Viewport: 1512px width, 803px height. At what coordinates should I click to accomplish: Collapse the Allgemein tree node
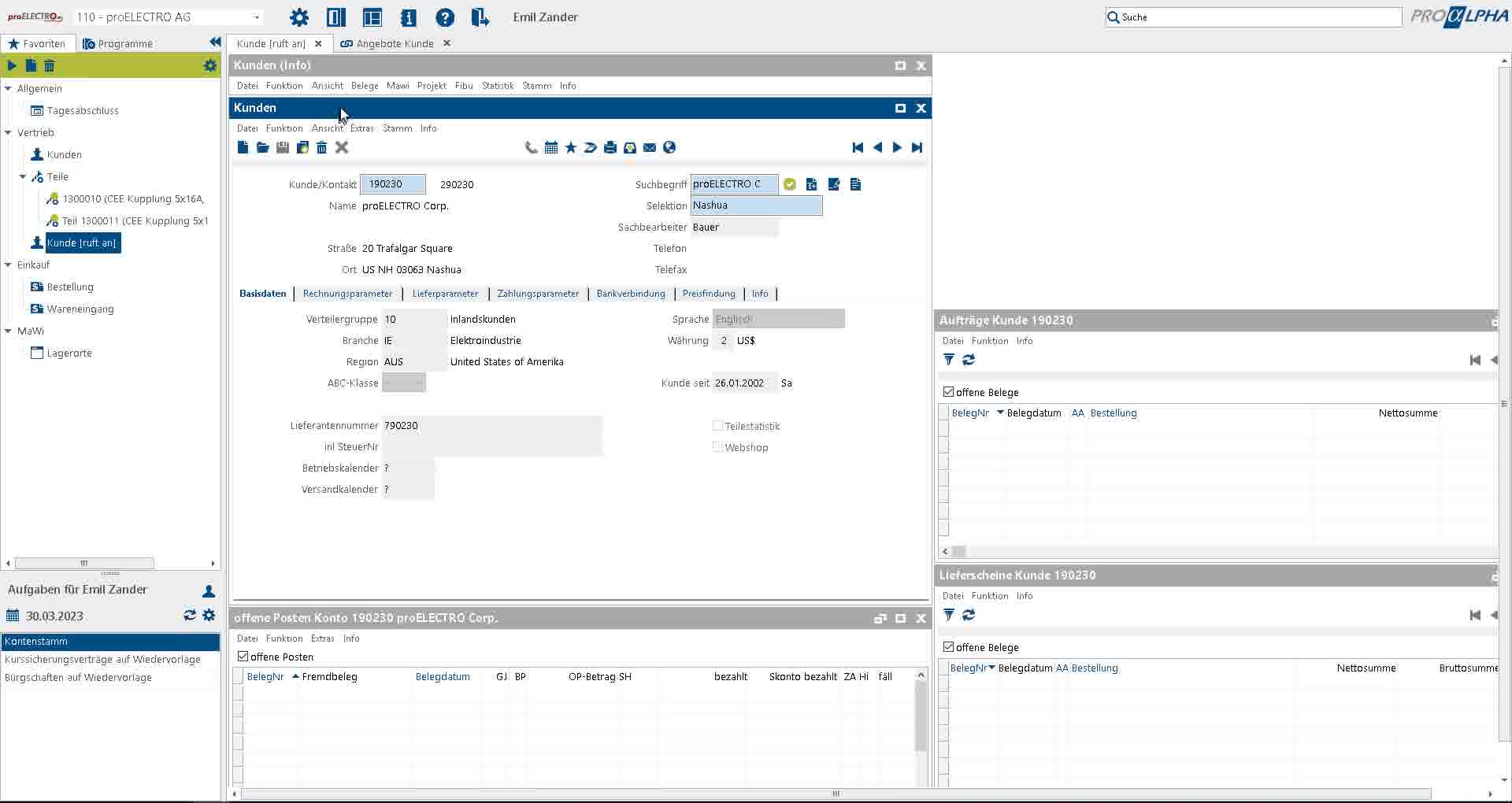click(8, 88)
